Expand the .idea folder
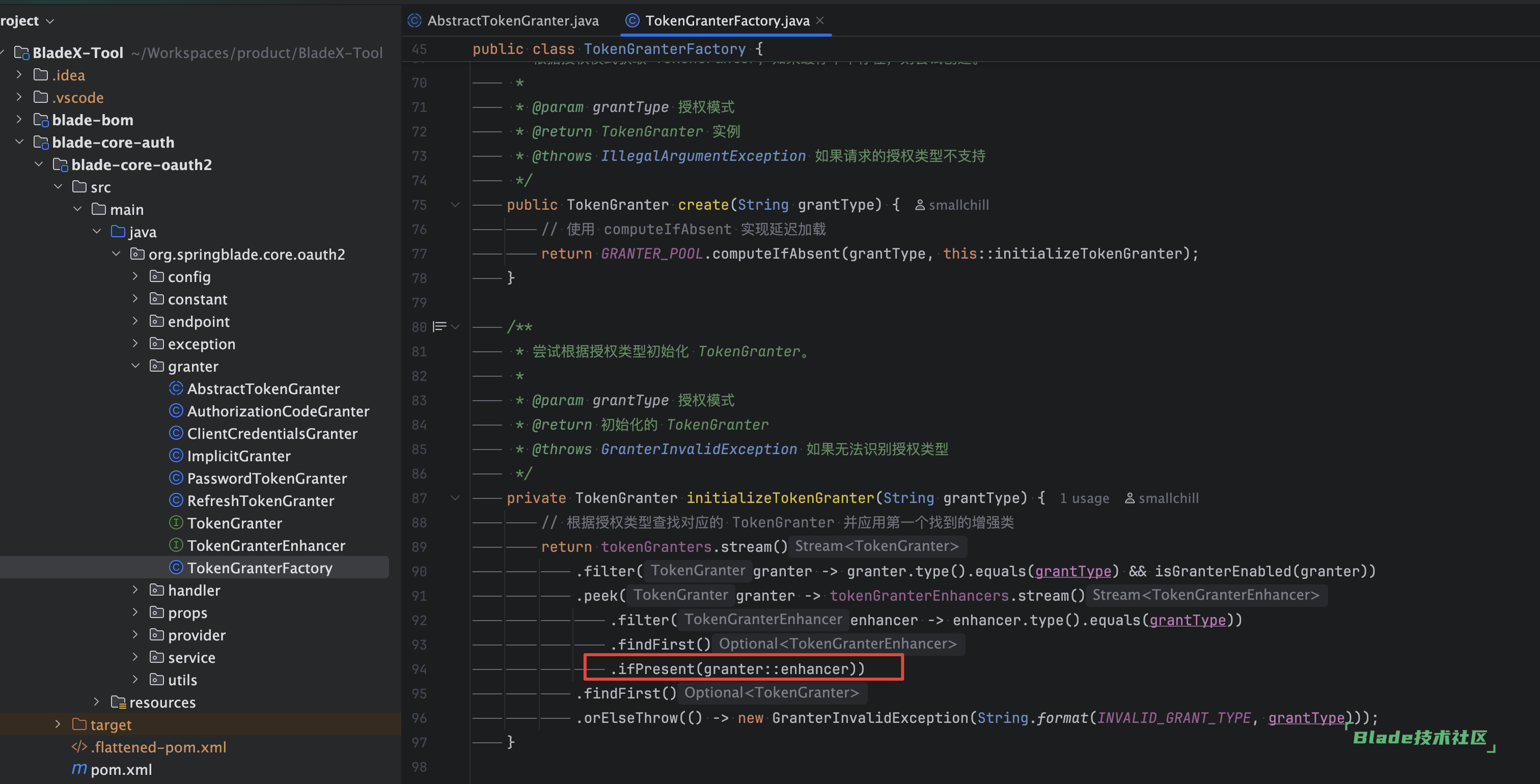Viewport: 1540px width, 784px height. coord(19,75)
